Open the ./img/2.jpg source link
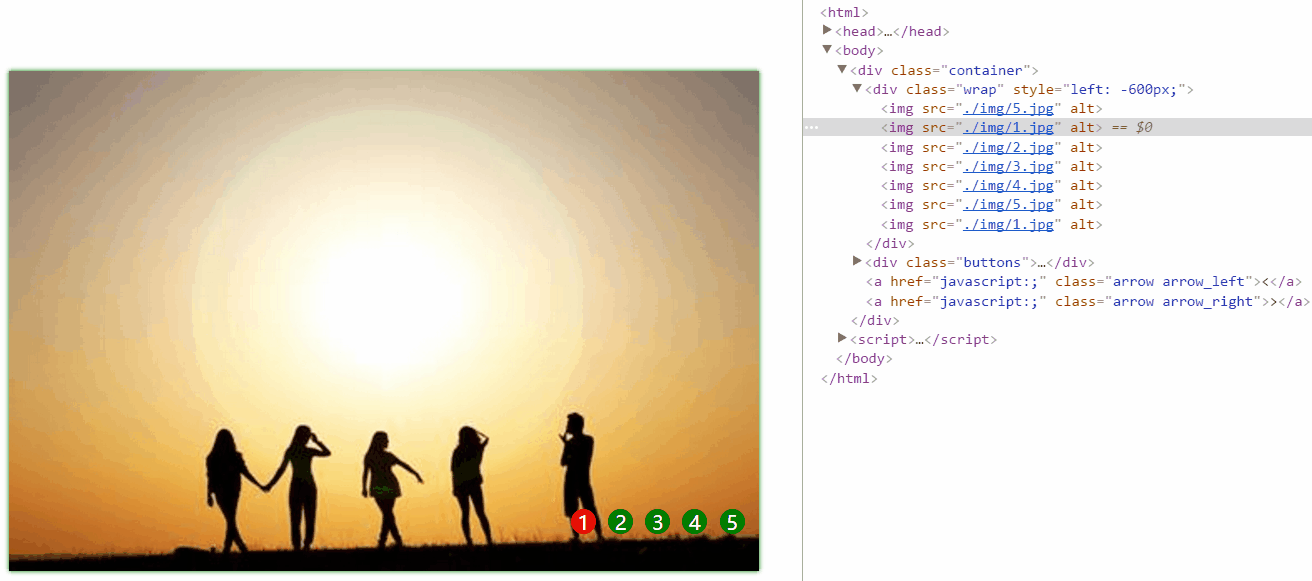This screenshot has width=1312, height=581. [x=1008, y=147]
